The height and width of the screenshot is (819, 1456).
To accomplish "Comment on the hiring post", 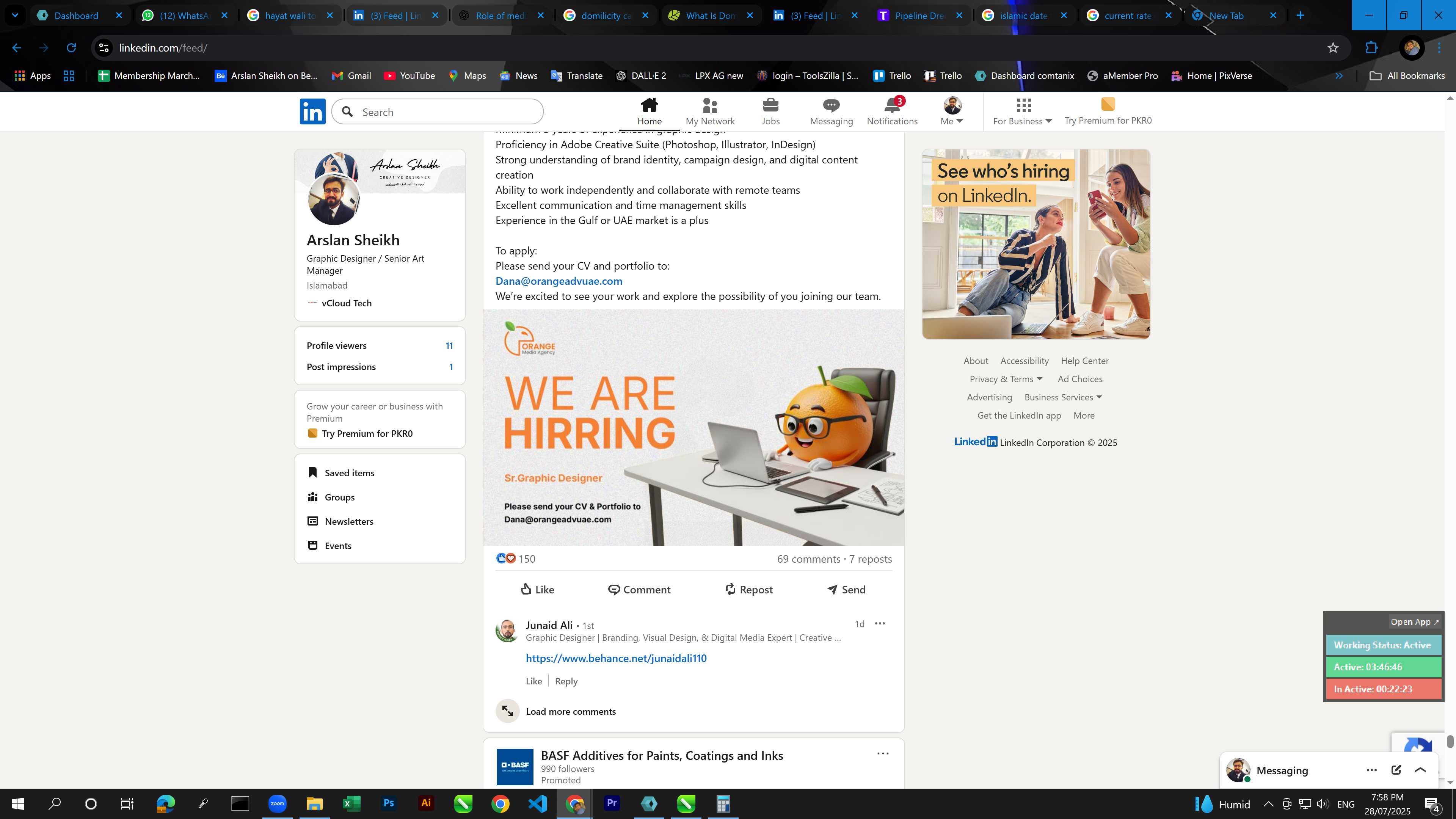I will [639, 590].
